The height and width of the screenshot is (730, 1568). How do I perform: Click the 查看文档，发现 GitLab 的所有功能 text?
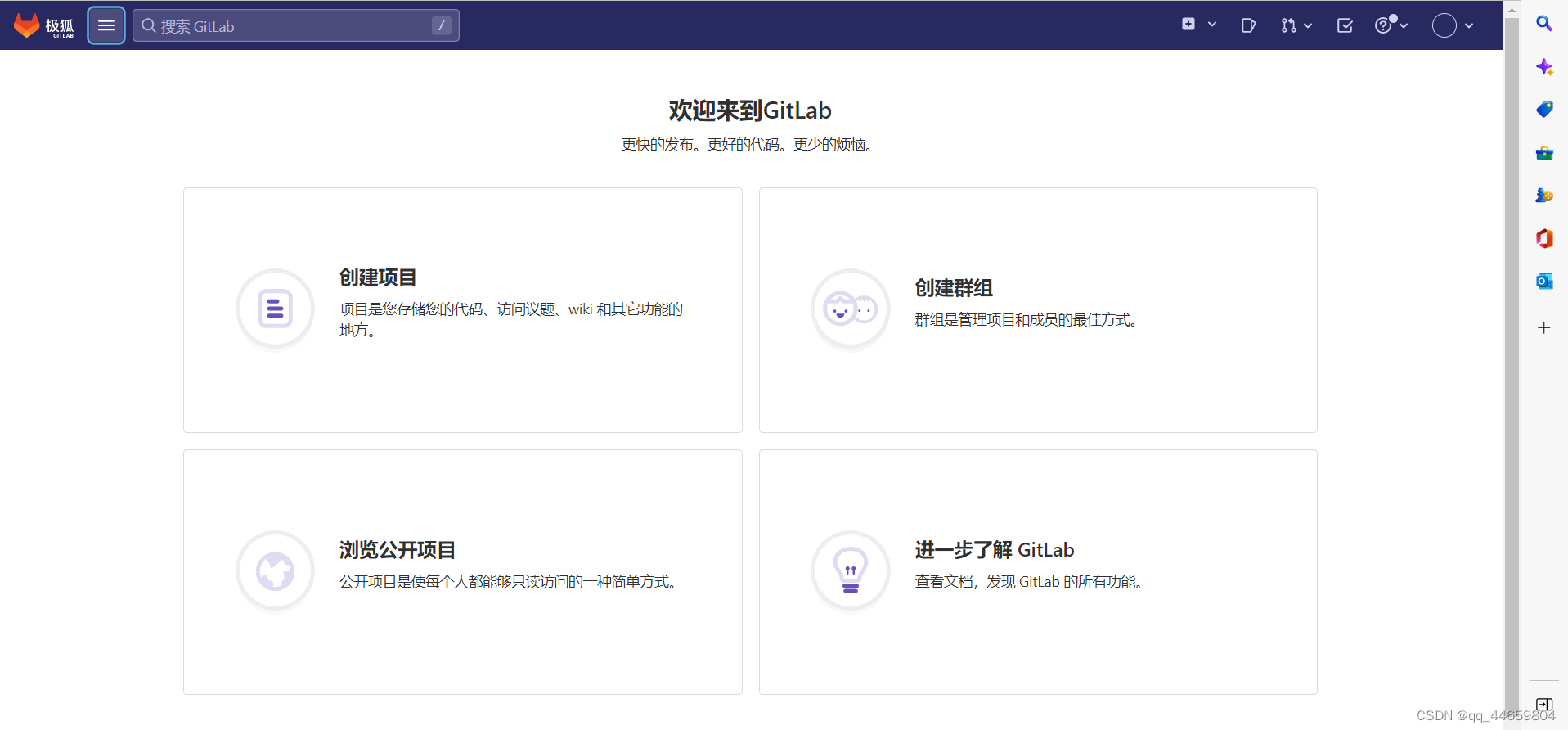pos(1031,582)
